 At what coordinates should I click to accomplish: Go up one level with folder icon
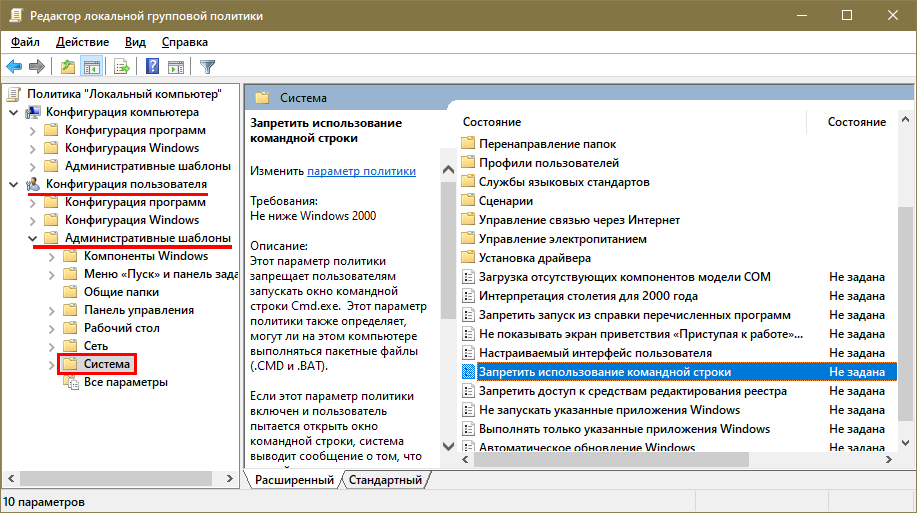coord(68,67)
